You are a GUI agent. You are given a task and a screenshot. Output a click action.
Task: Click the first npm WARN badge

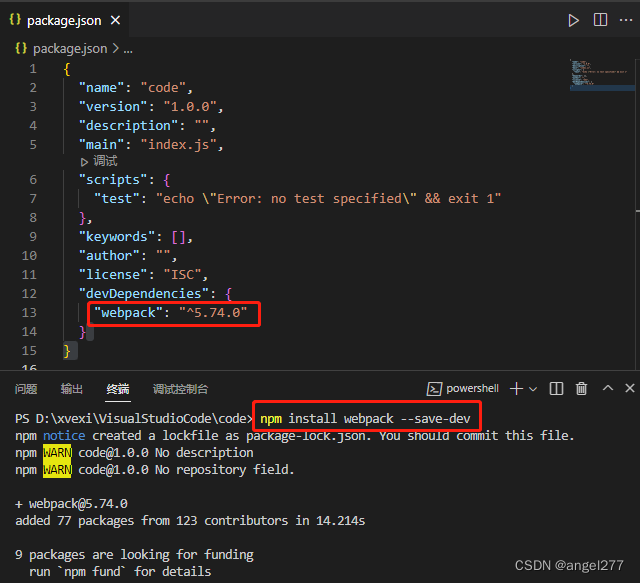point(57,453)
